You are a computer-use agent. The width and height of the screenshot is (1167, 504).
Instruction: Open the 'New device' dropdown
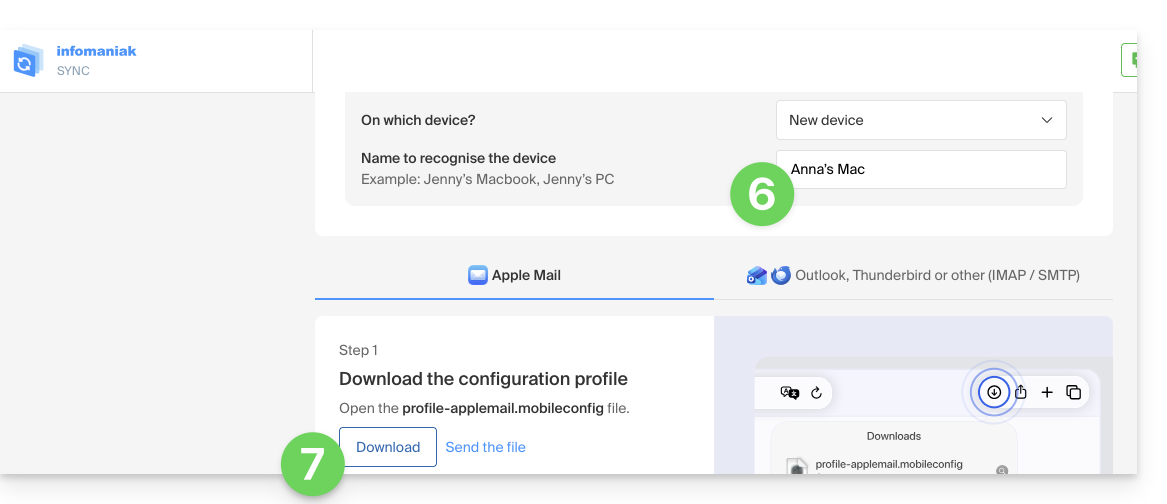(x=920, y=120)
